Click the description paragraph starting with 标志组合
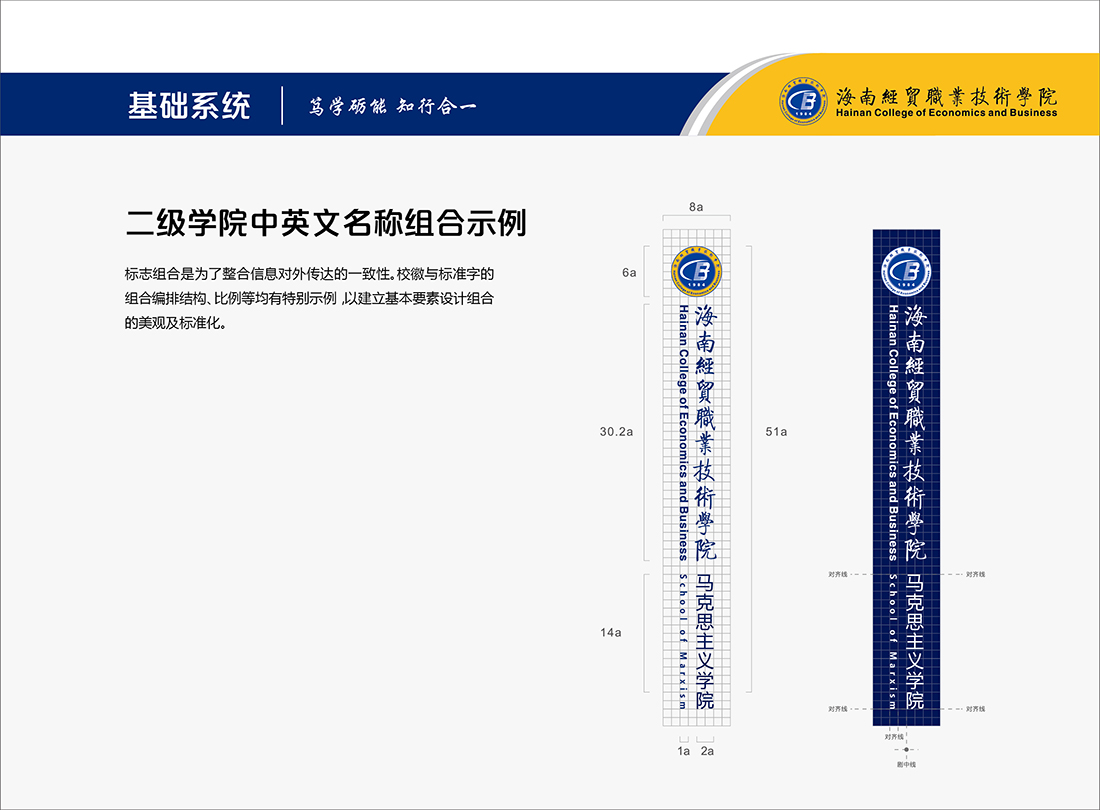The image size is (1100, 810). (x=310, y=298)
